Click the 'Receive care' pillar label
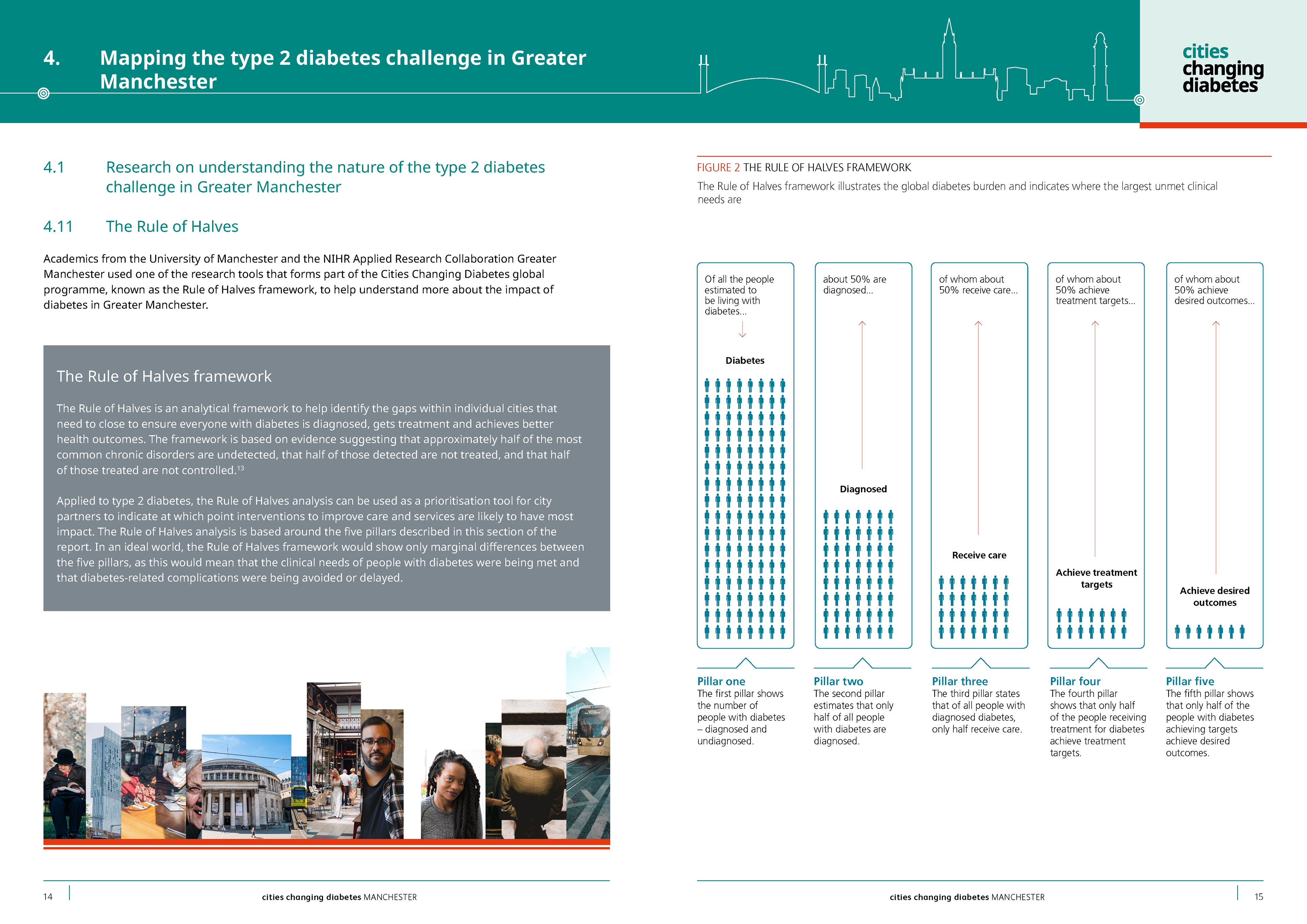This screenshot has width=1307, height=924. pyautogui.click(x=979, y=555)
